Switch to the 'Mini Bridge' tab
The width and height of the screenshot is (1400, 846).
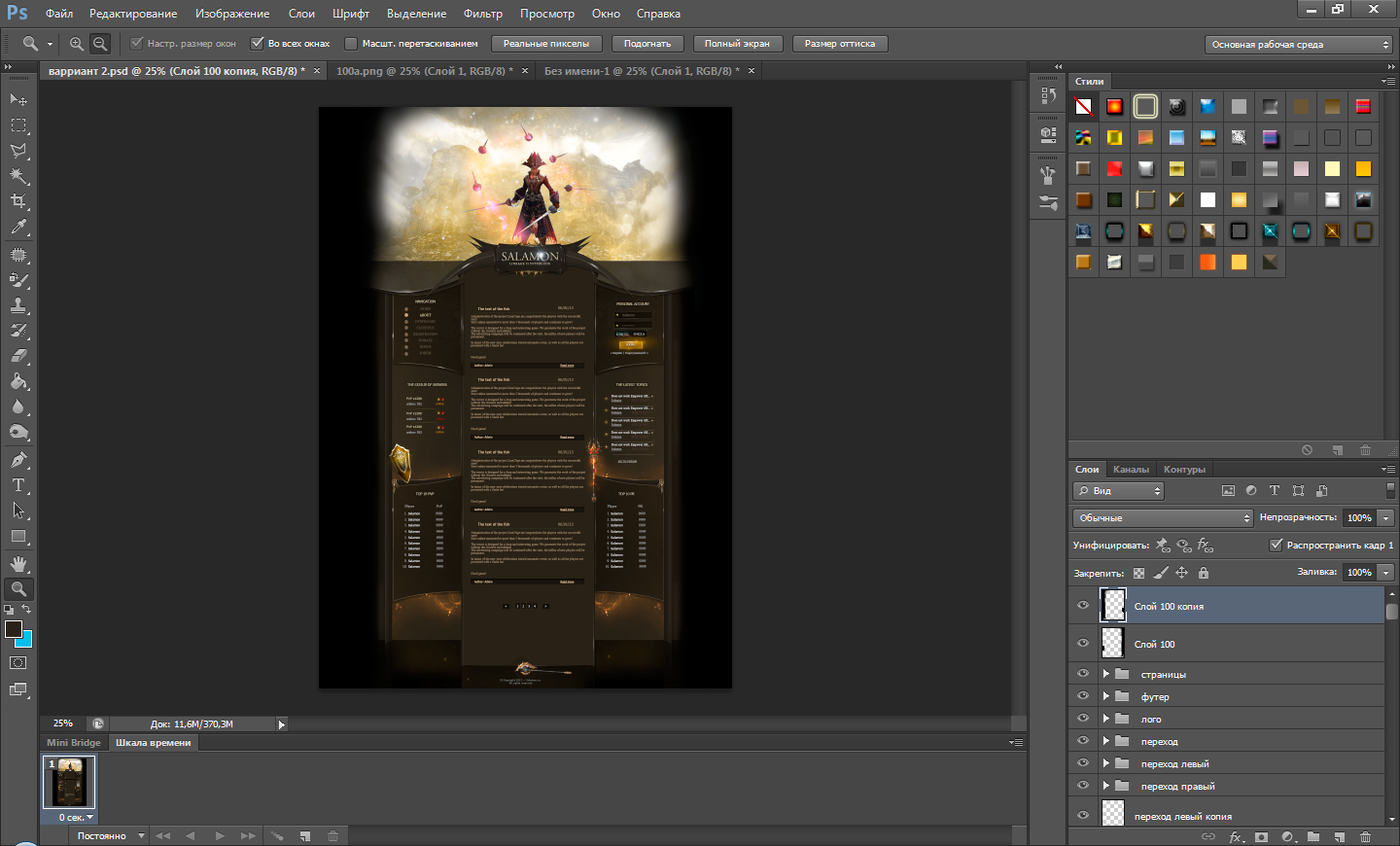click(x=74, y=743)
